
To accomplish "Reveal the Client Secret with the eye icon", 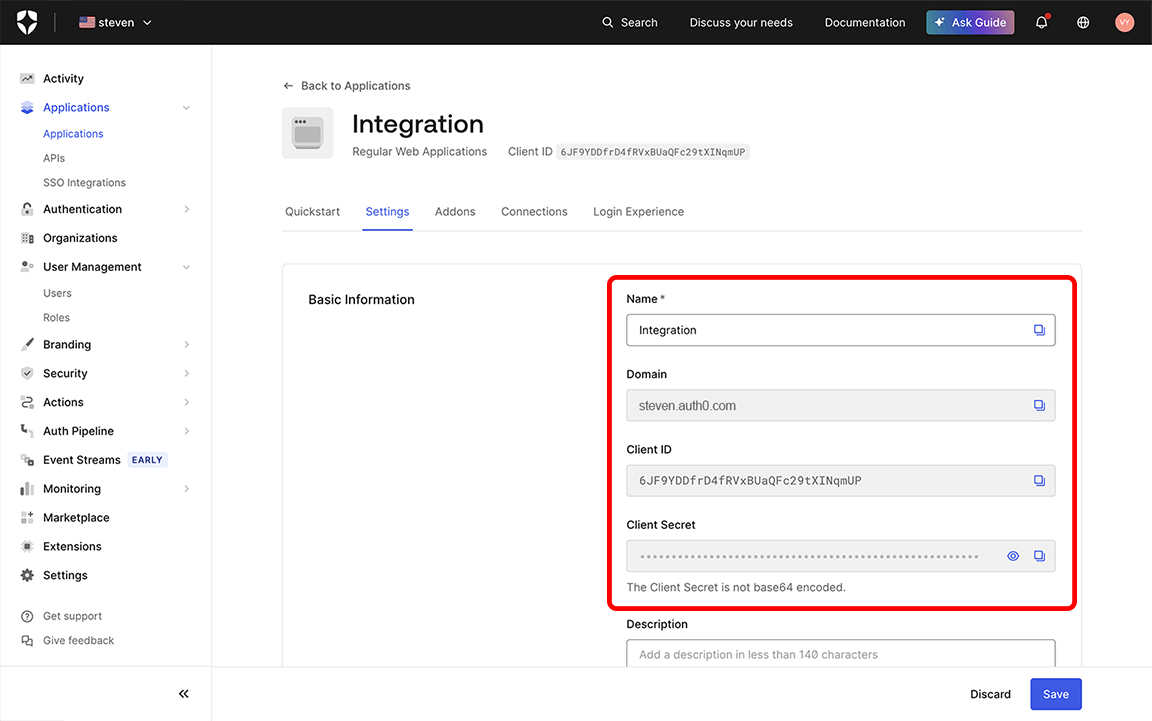I will [x=1013, y=555].
